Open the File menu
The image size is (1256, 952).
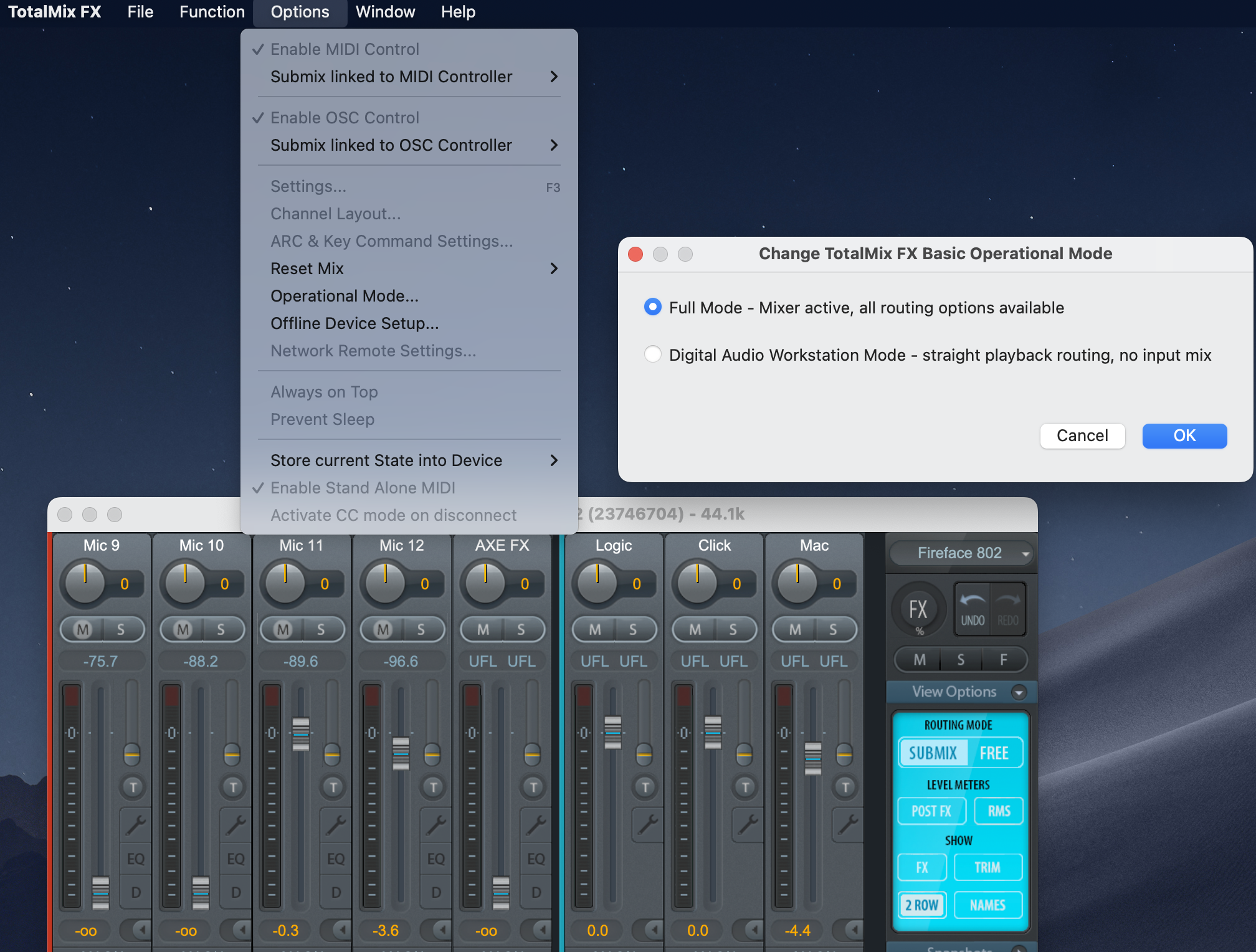coord(140,12)
